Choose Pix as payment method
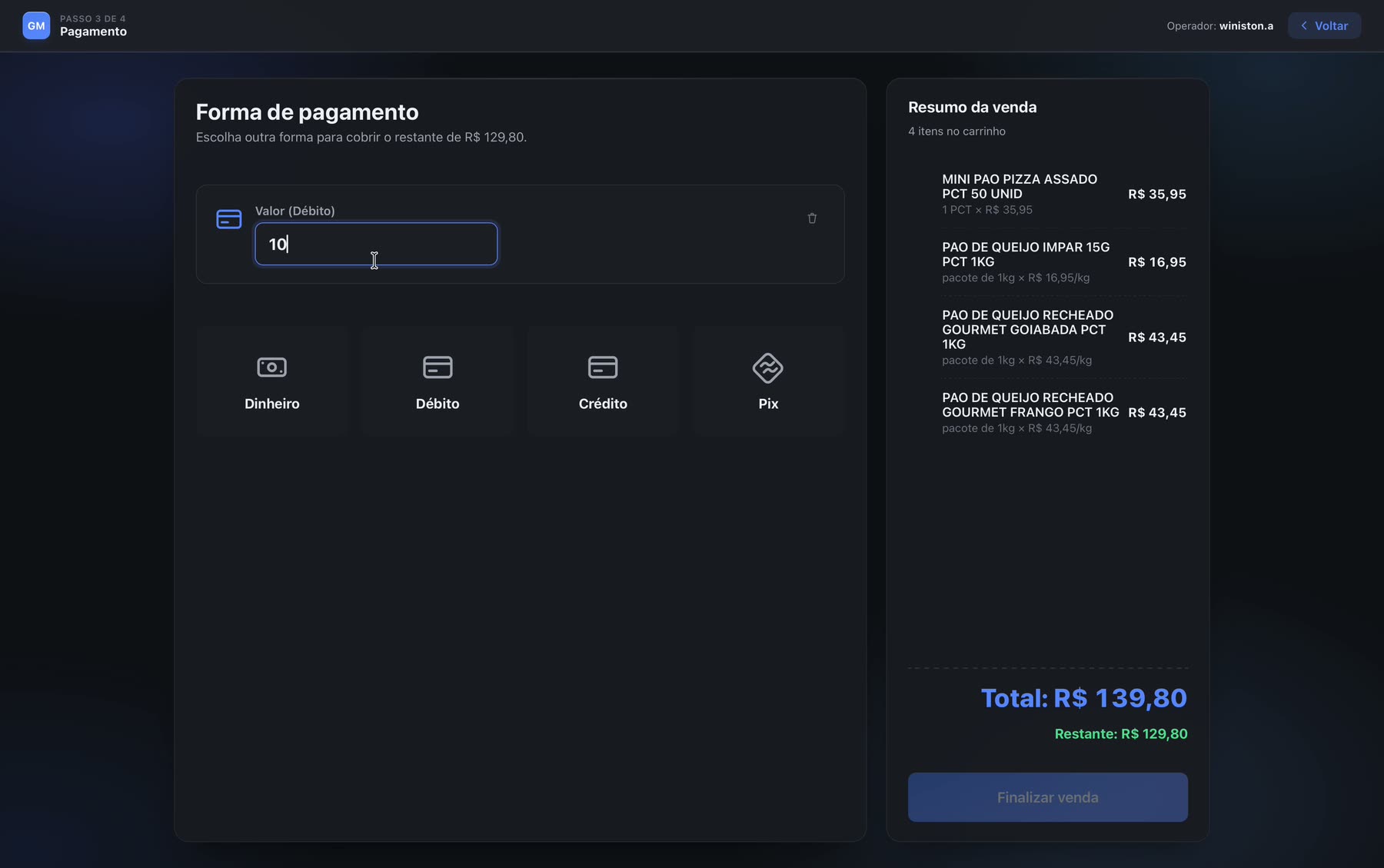The width and height of the screenshot is (1384, 868). point(768,381)
